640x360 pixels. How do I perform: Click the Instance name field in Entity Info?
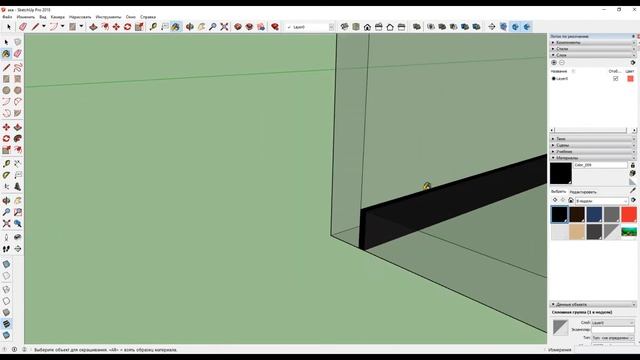613,329
